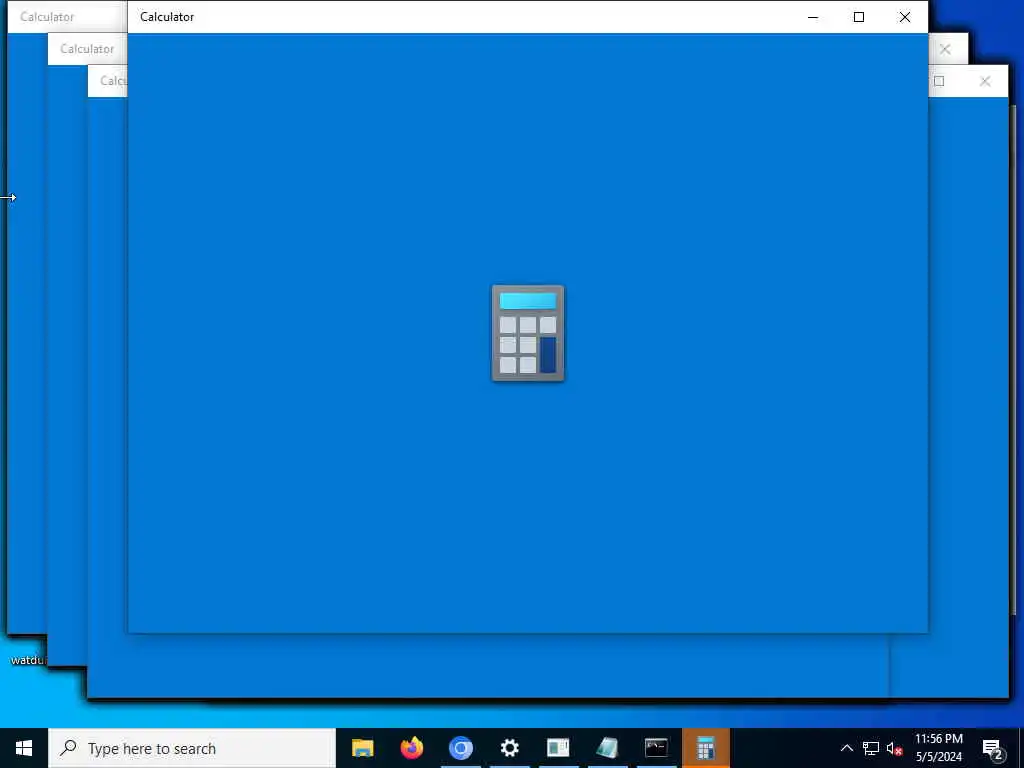Open File Explorer from the taskbar
This screenshot has height=768, width=1024.
point(362,748)
